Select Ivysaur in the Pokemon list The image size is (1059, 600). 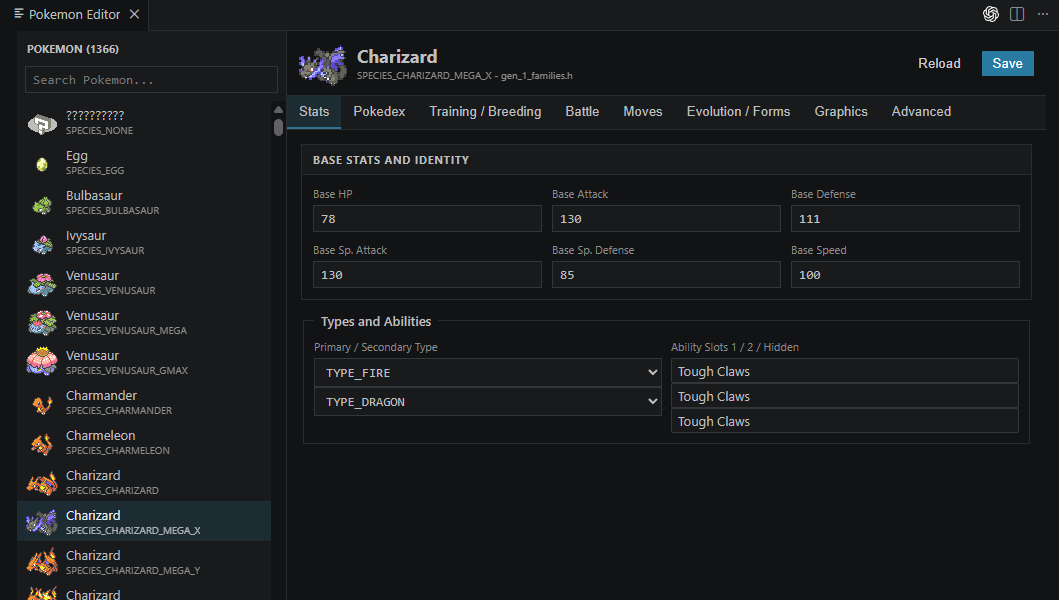tap(144, 242)
